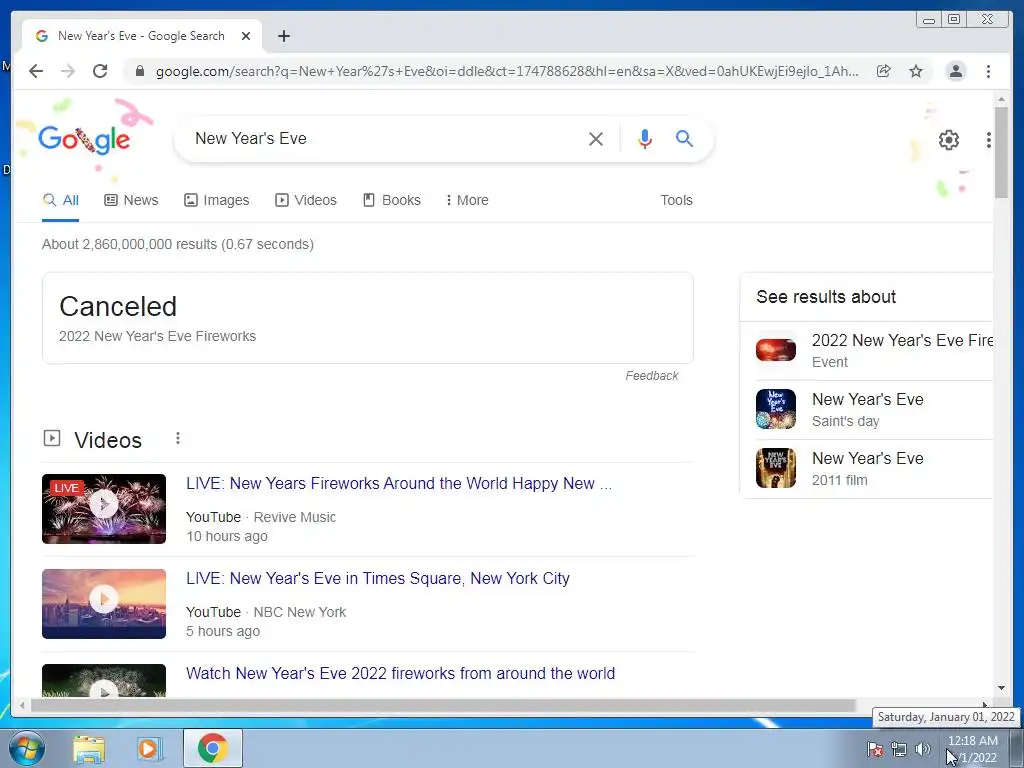Open Google quick settings gear
1024x768 pixels.
pos(948,140)
